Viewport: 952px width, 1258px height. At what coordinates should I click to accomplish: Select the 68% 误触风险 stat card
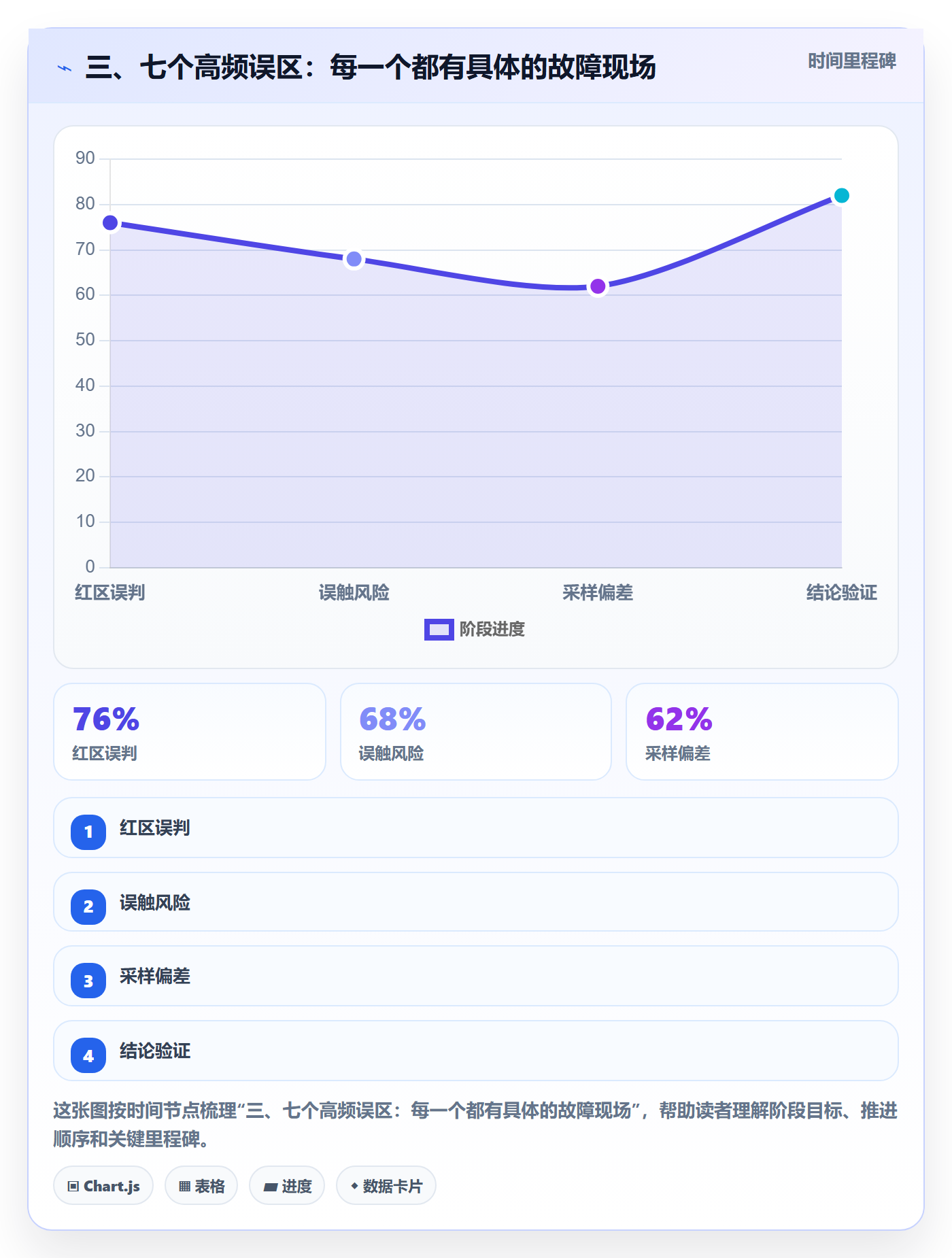476,732
